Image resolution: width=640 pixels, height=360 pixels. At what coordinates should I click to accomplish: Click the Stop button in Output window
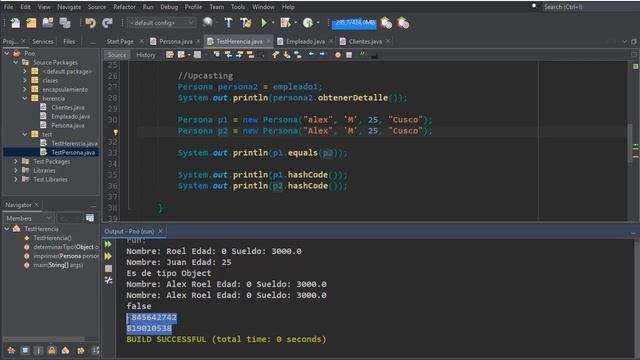click(108, 269)
